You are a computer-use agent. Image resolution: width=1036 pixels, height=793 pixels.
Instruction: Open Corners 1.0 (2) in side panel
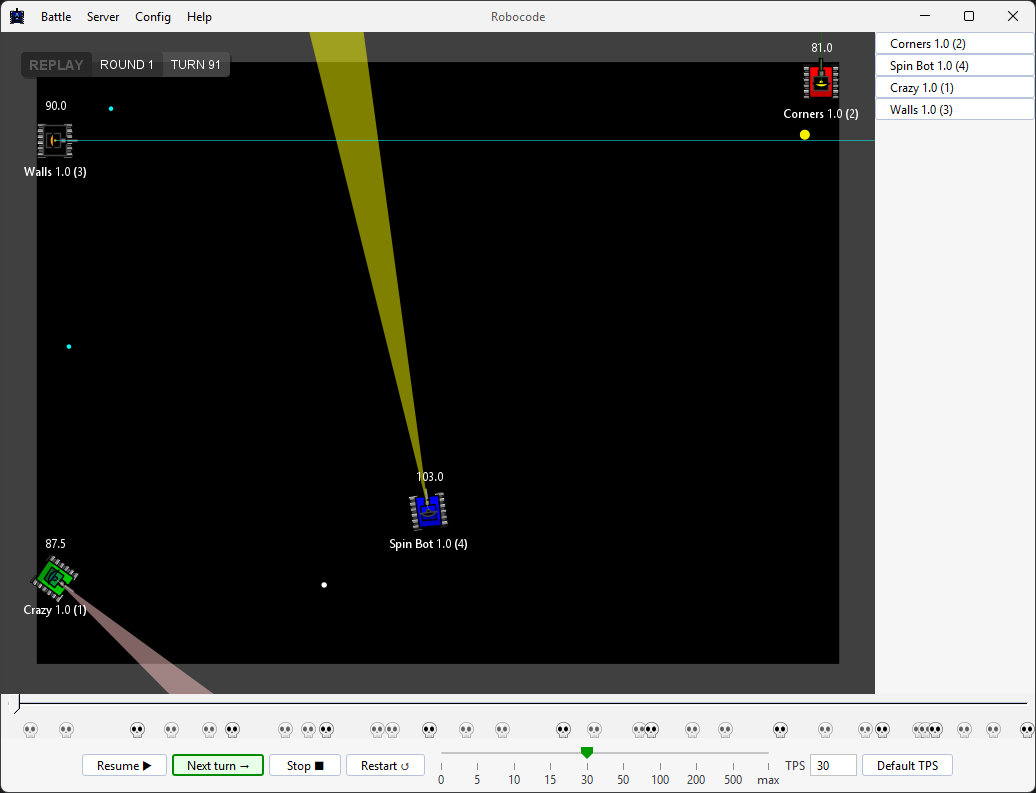point(955,44)
